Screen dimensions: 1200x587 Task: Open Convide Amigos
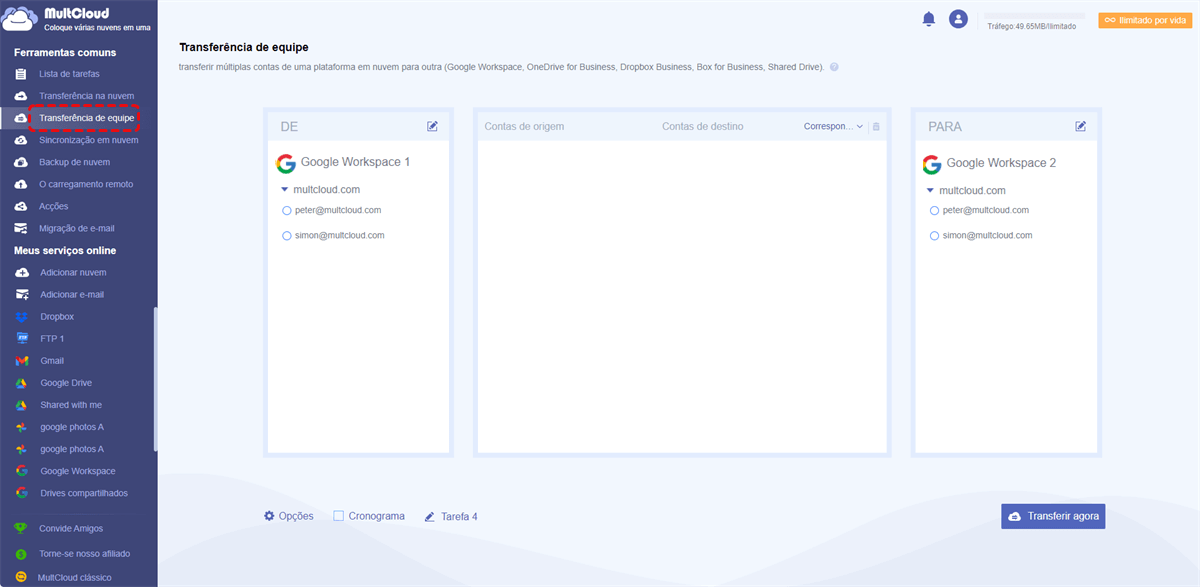click(x=71, y=528)
